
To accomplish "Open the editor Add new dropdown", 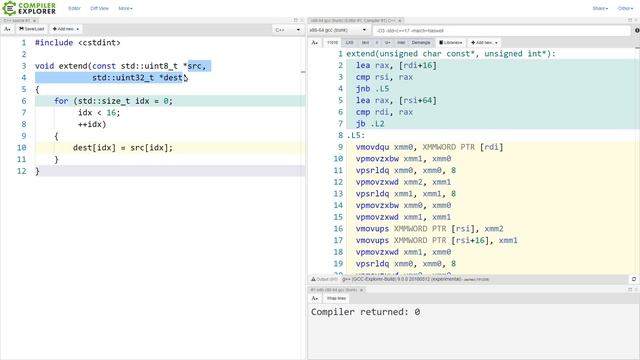I will click(x=66, y=29).
